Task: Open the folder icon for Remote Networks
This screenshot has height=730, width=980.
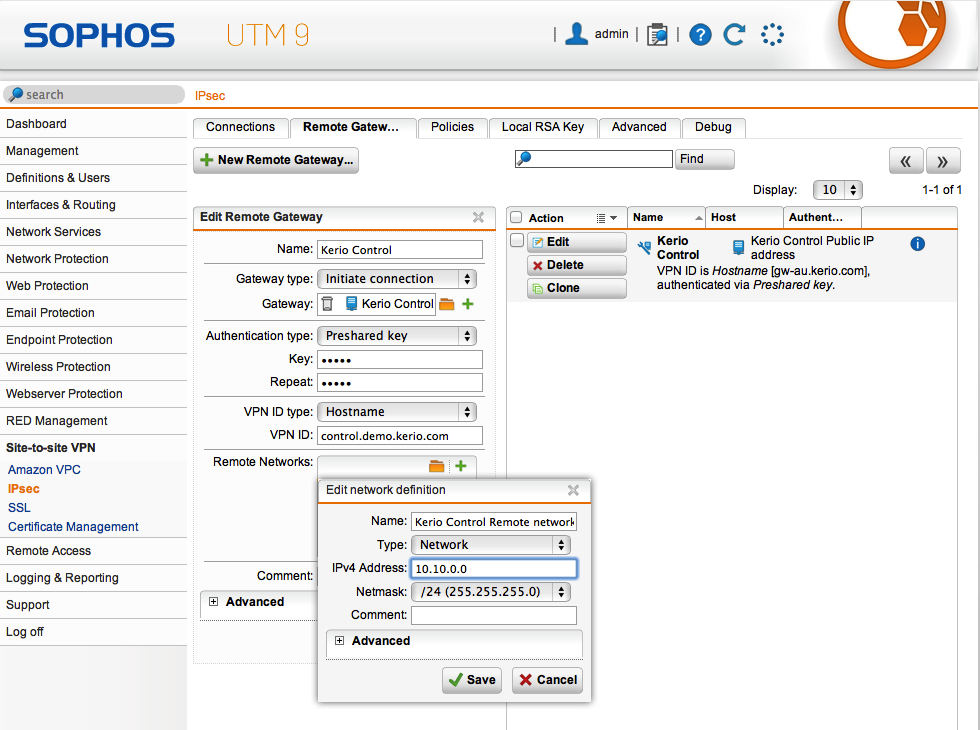Action: point(436,466)
